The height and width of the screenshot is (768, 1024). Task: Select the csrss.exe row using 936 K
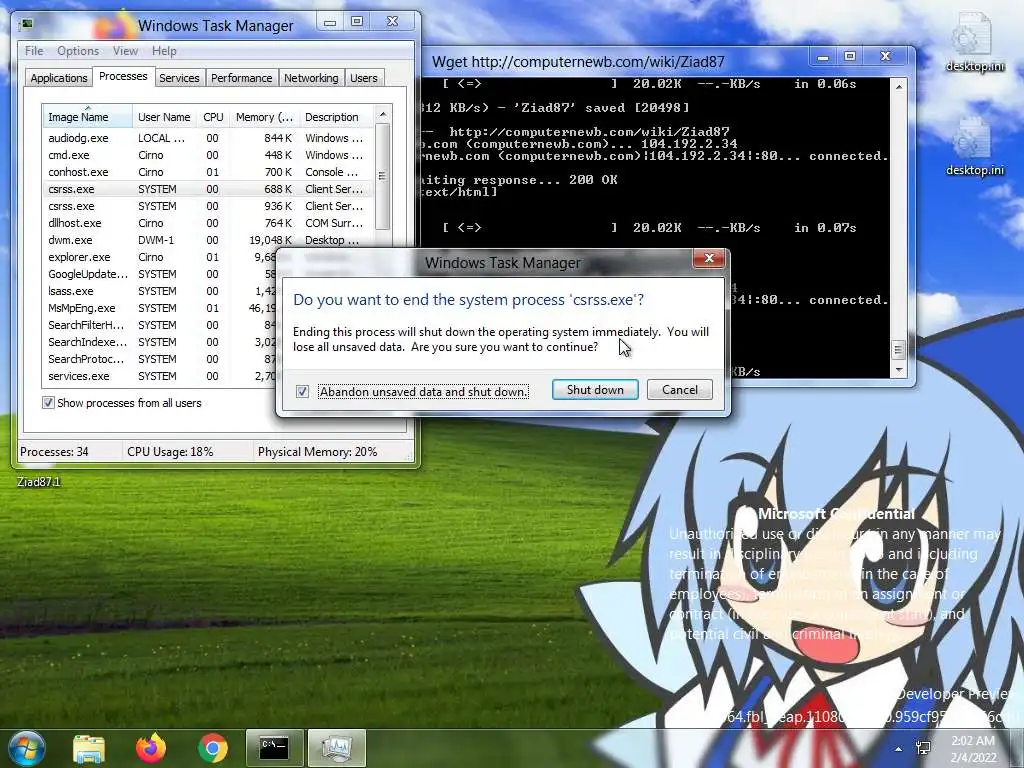click(x=208, y=206)
